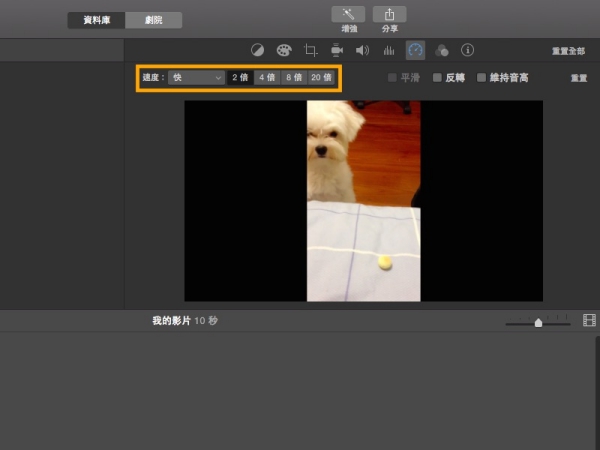Enable the 反轉 checkbox
600x450 pixels.
click(437, 78)
